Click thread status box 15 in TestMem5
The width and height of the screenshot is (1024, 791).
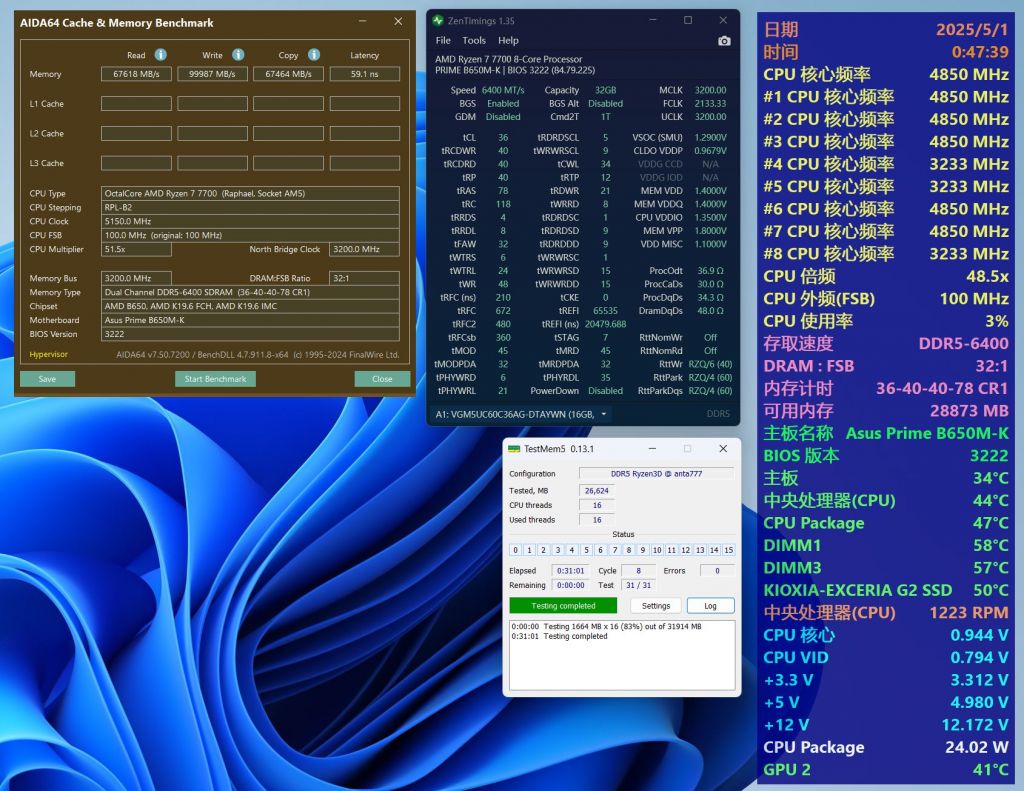coord(729,550)
